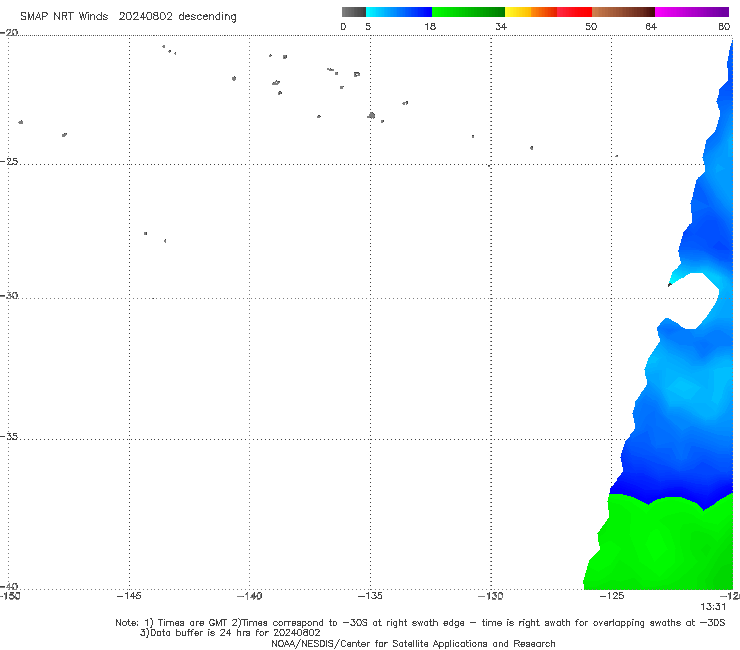Screen dimensions: 740x650
Task: Click the swath time stamp '13:31'
Action: pyautogui.click(x=713, y=607)
